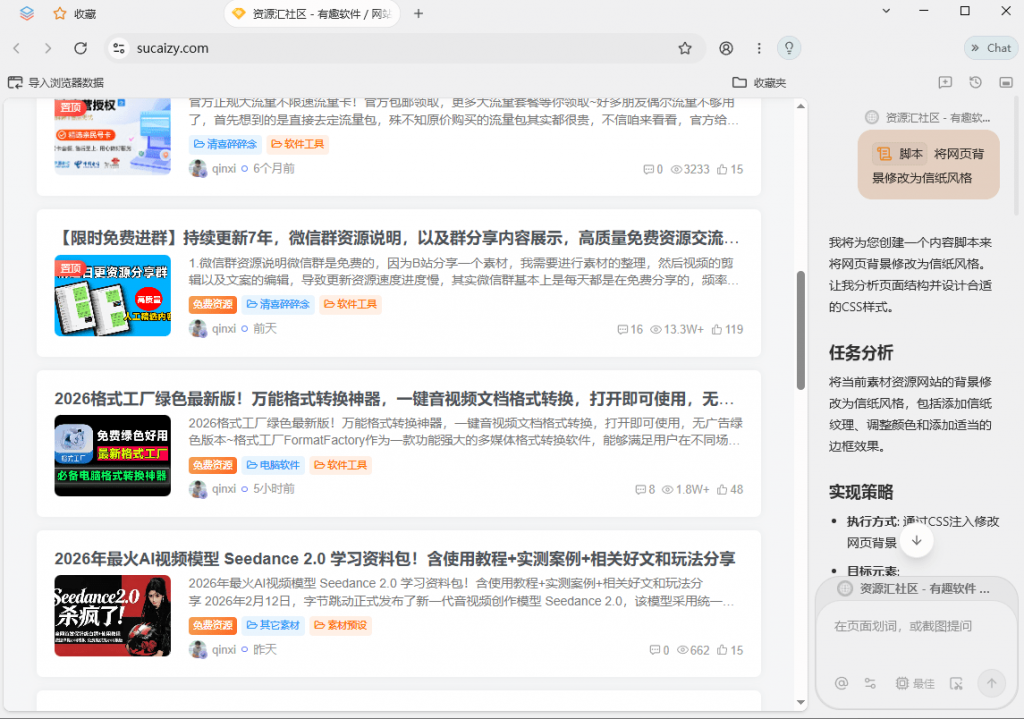Click the 电脑软件 tag under 格式工厂 post
The image size is (1024, 719).
[273, 465]
